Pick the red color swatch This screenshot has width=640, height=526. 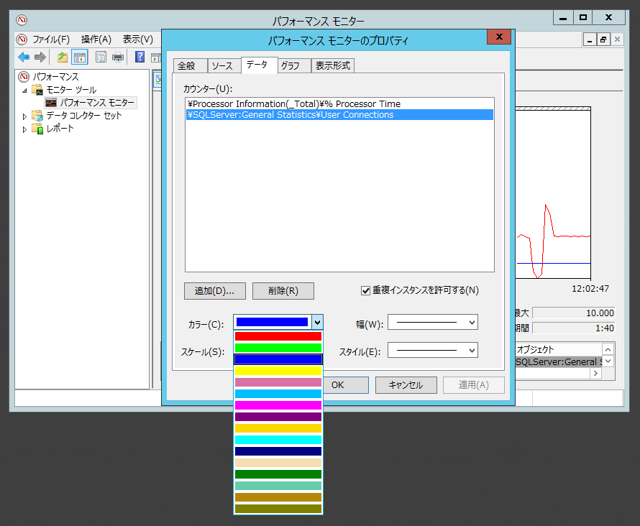pyautogui.click(x=278, y=336)
